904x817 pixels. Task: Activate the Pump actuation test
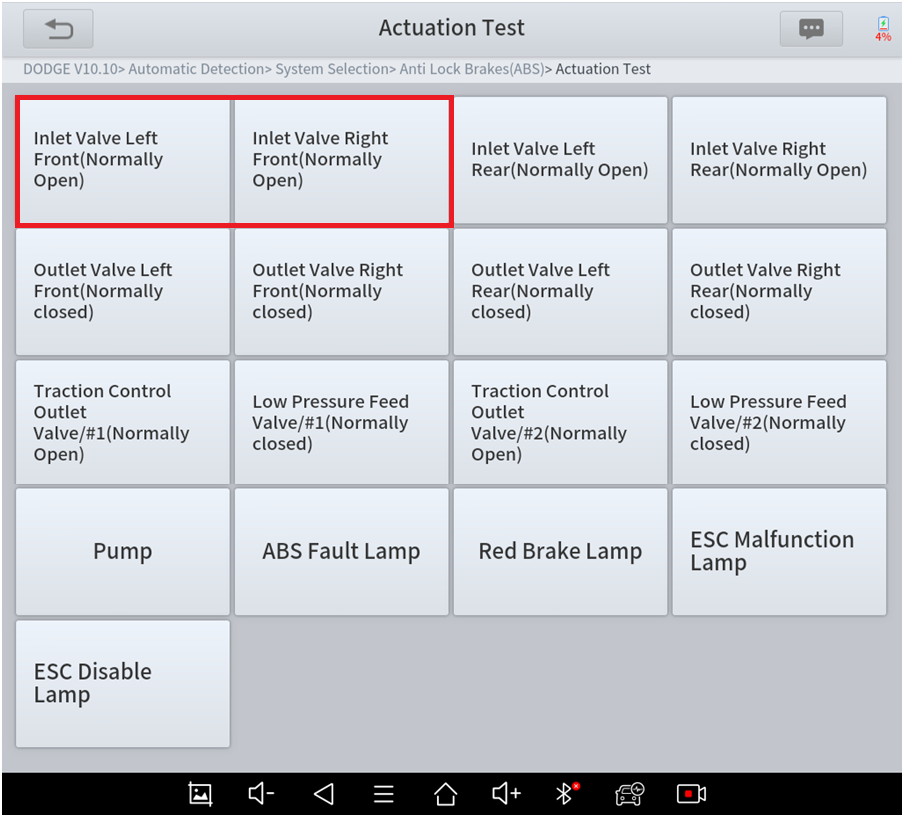pyautogui.click(x=123, y=552)
